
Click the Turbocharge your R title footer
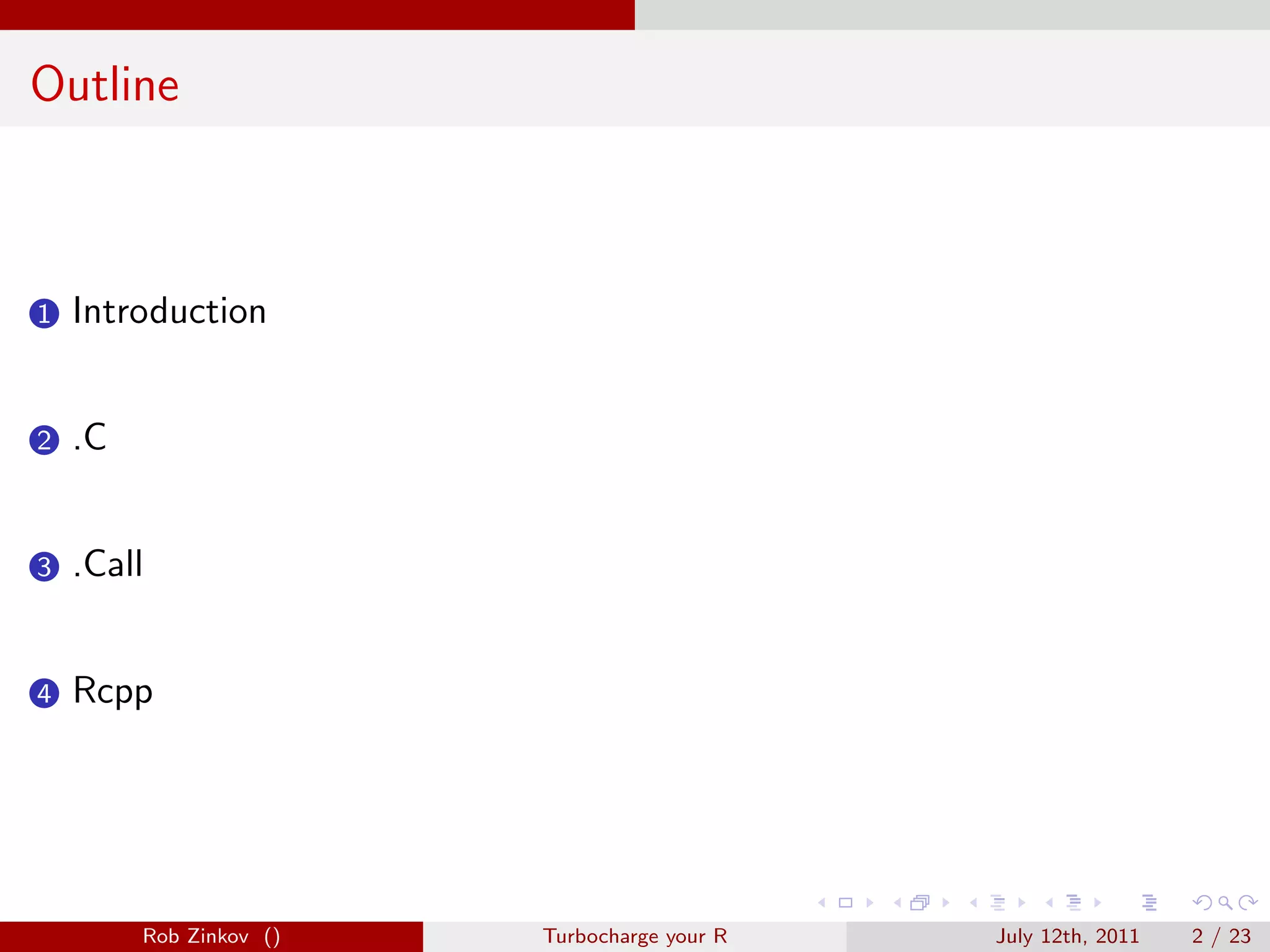(634, 936)
